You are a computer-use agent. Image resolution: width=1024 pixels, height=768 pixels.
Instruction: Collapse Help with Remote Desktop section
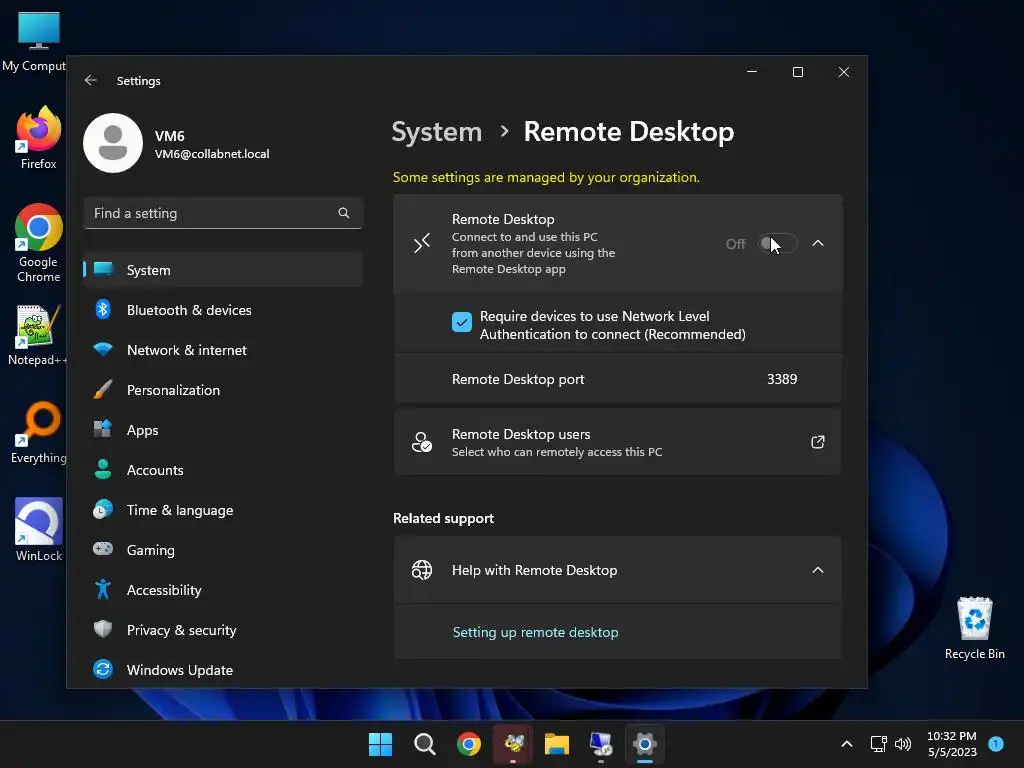(818, 570)
